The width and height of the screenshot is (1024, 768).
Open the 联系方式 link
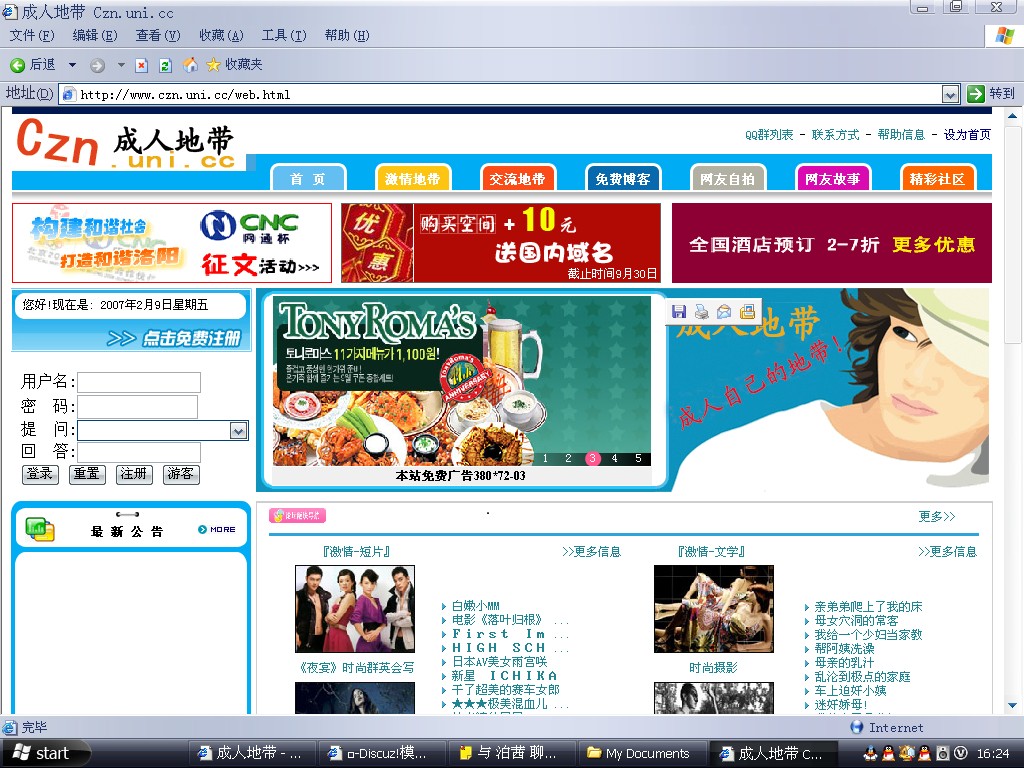click(835, 135)
